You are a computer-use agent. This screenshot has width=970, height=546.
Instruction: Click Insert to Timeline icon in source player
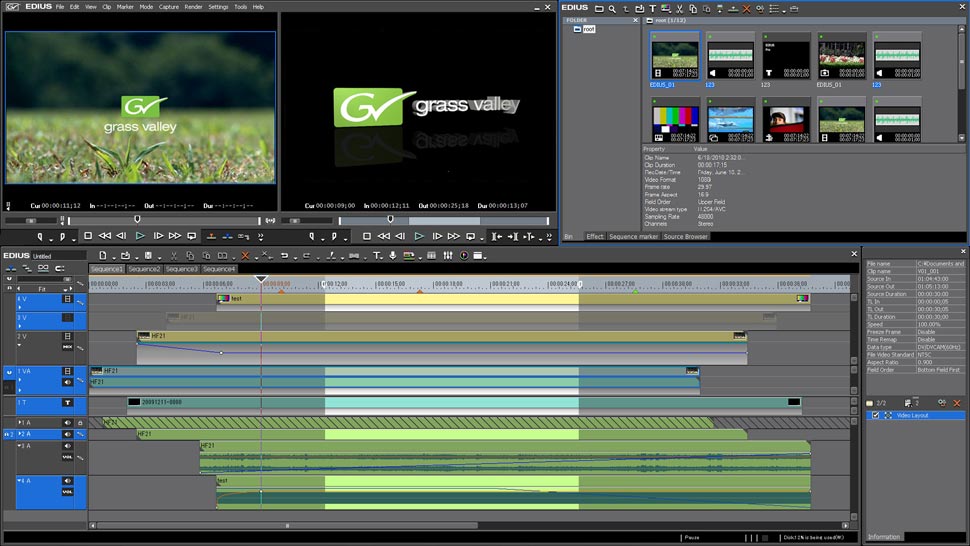(x=212, y=236)
